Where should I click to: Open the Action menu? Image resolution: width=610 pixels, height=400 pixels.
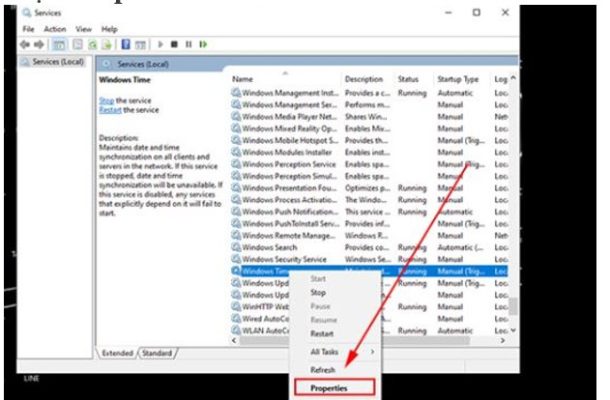55,29
